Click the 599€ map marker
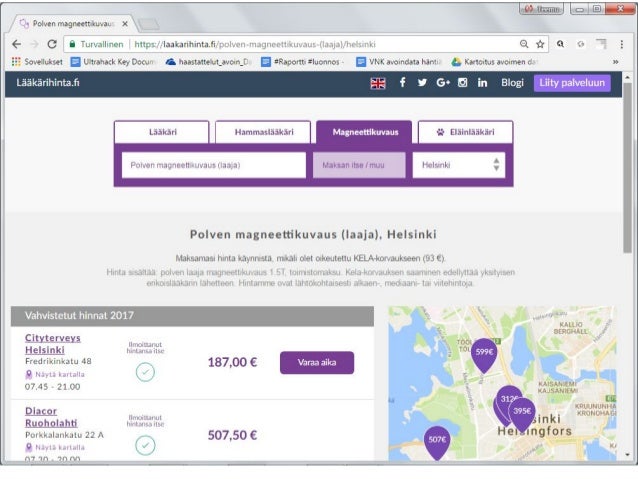 pos(484,355)
